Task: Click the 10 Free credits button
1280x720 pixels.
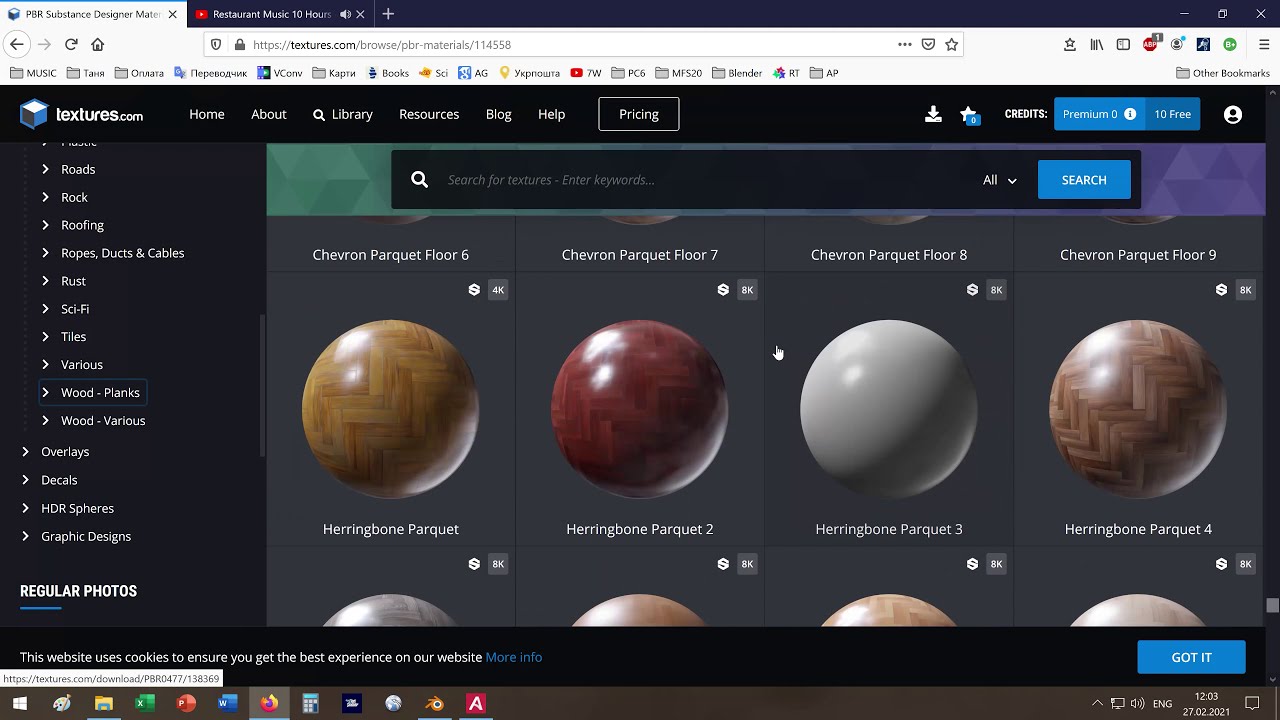Action: pyautogui.click(x=1173, y=114)
